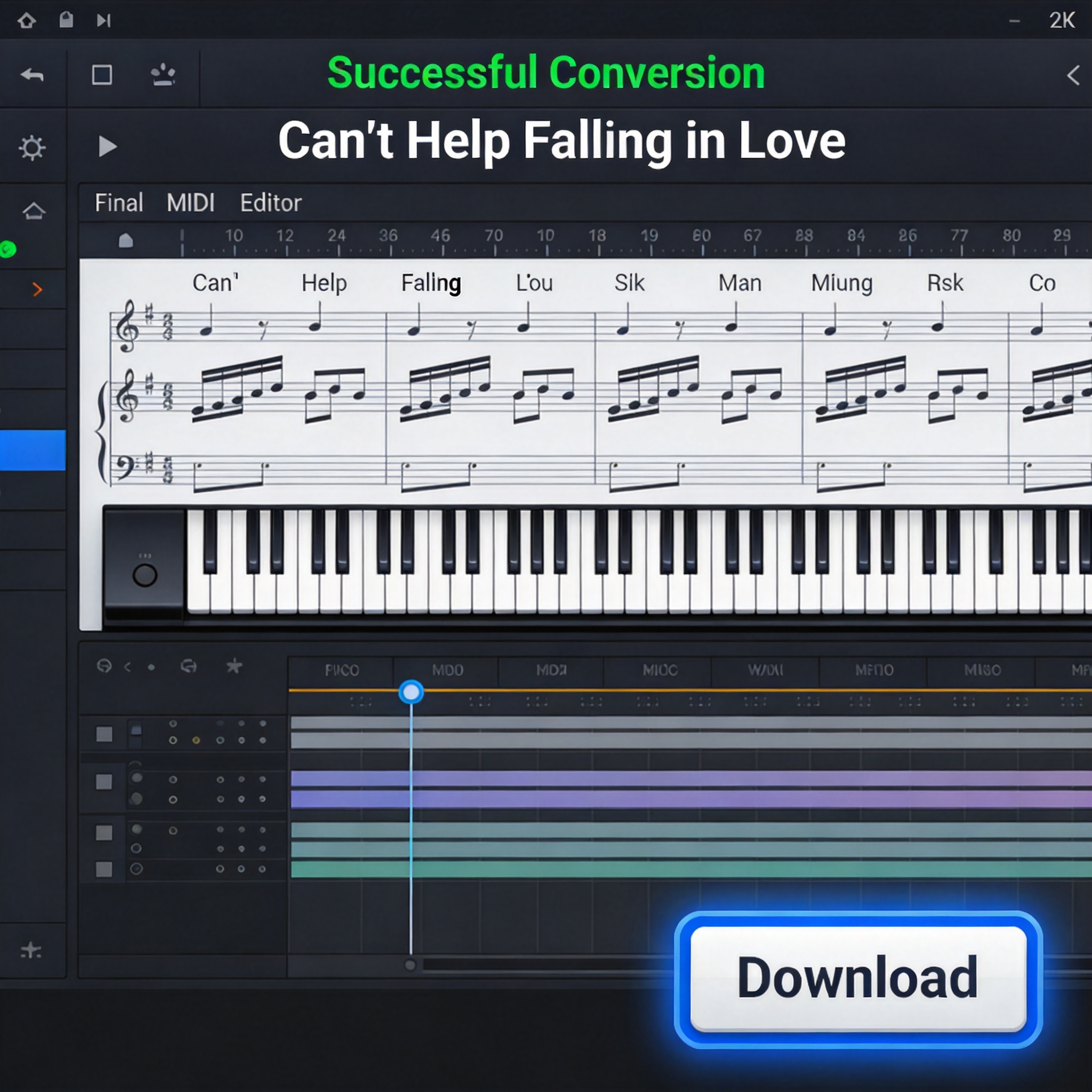This screenshot has width=1092, height=1092.
Task: Play the song with the triangle play button
Action: tap(107, 147)
